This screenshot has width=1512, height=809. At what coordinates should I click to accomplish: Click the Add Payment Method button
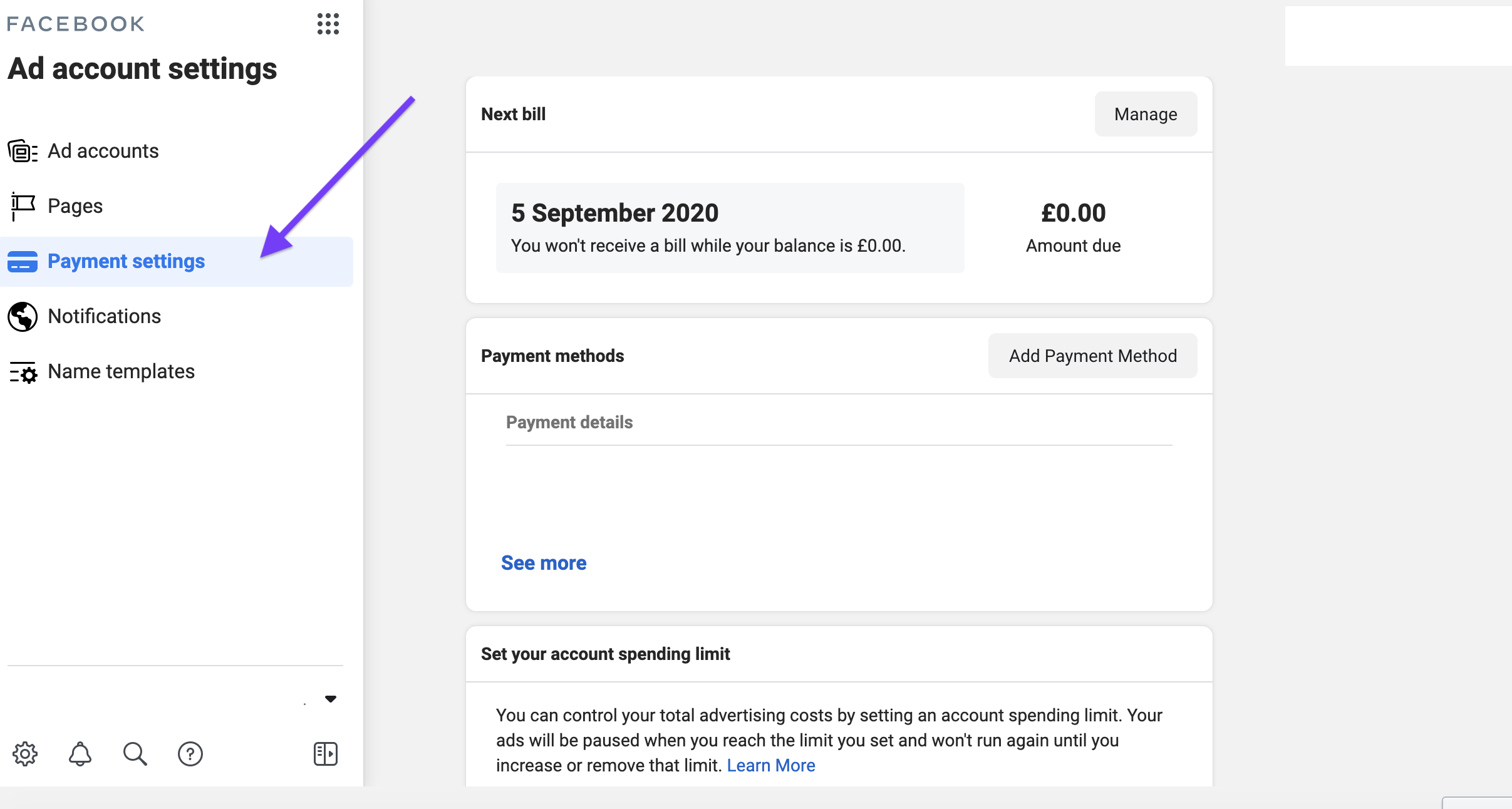pos(1092,355)
